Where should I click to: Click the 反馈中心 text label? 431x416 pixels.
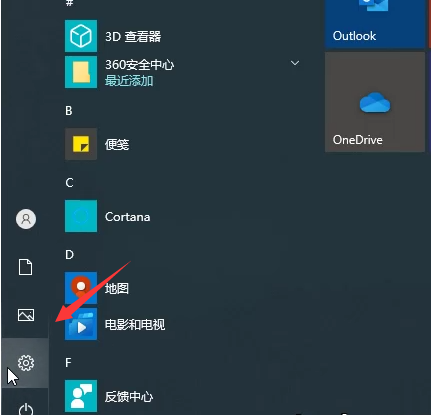coord(129,396)
